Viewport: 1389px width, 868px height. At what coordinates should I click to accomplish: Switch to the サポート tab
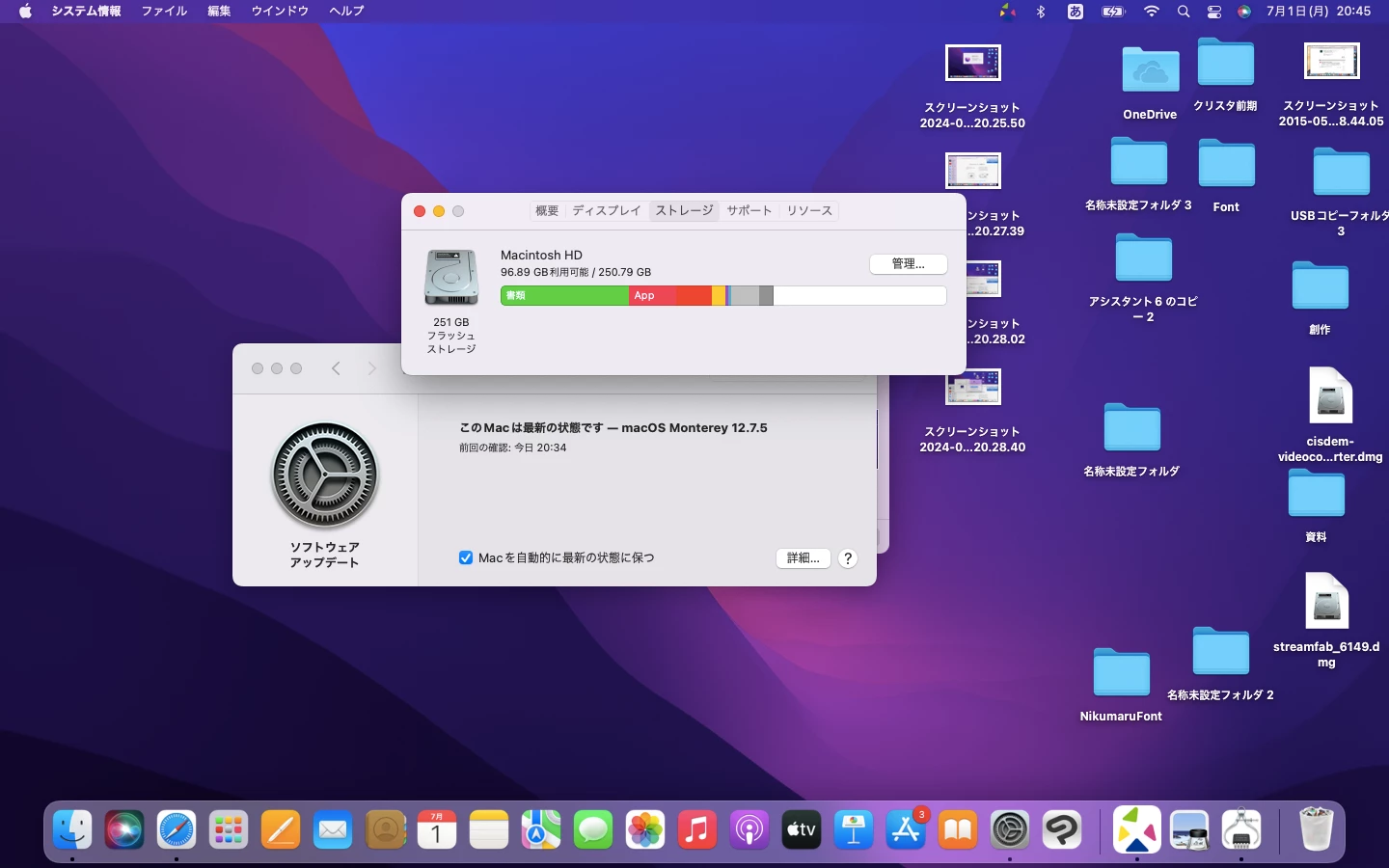tap(749, 210)
